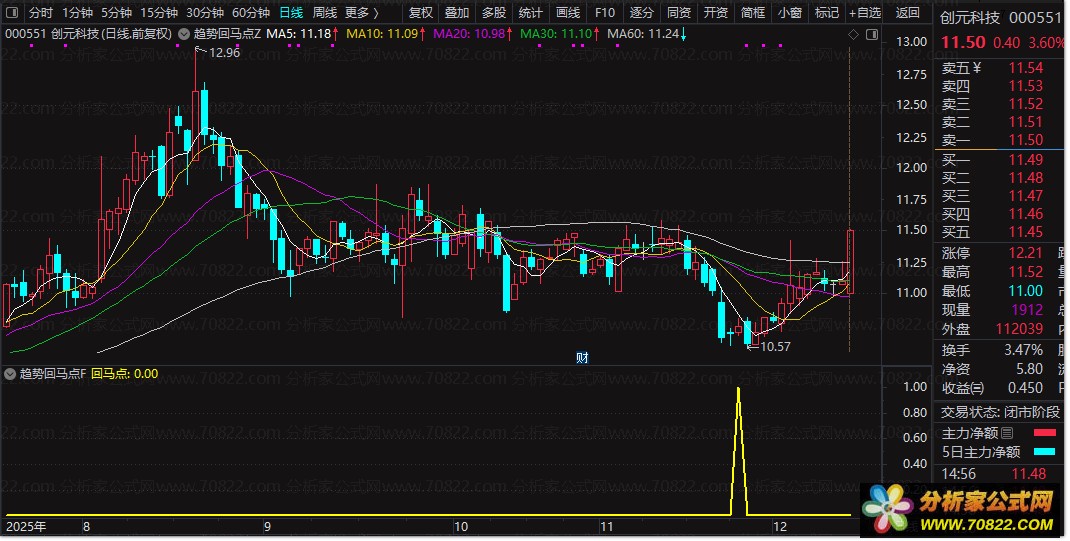
Task: Select the 买五 11.45 order row
Action: click(x=999, y=232)
